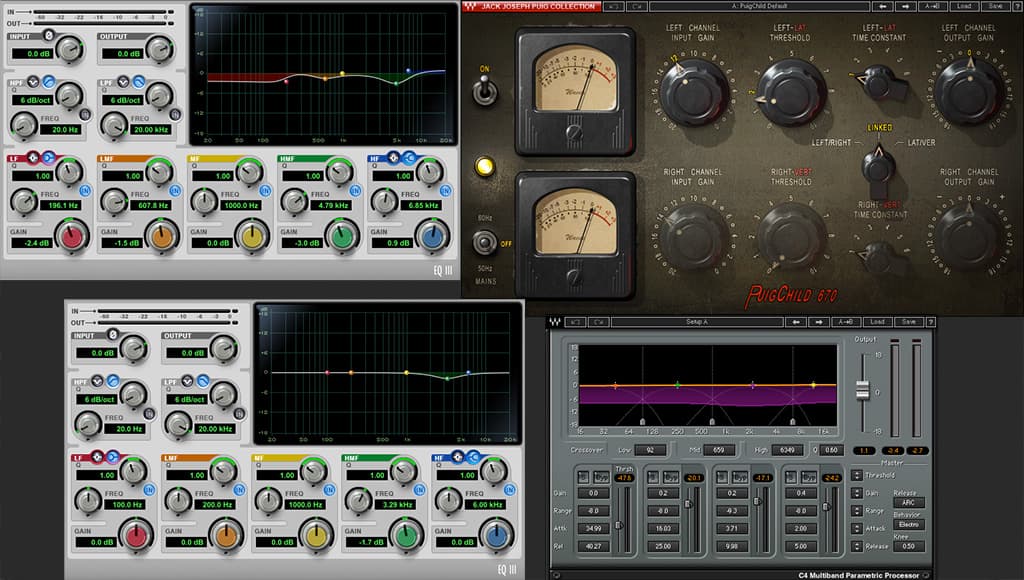Image resolution: width=1024 pixels, height=580 pixels.
Task: Click threshold slider of C4 band at -47.8
Action: coord(618,525)
